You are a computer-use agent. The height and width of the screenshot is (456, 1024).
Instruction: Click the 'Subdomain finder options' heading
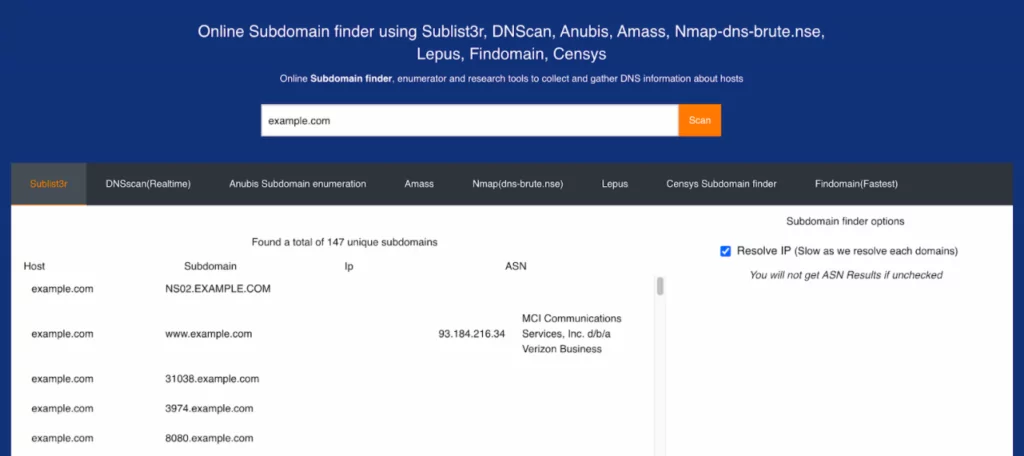click(845, 221)
